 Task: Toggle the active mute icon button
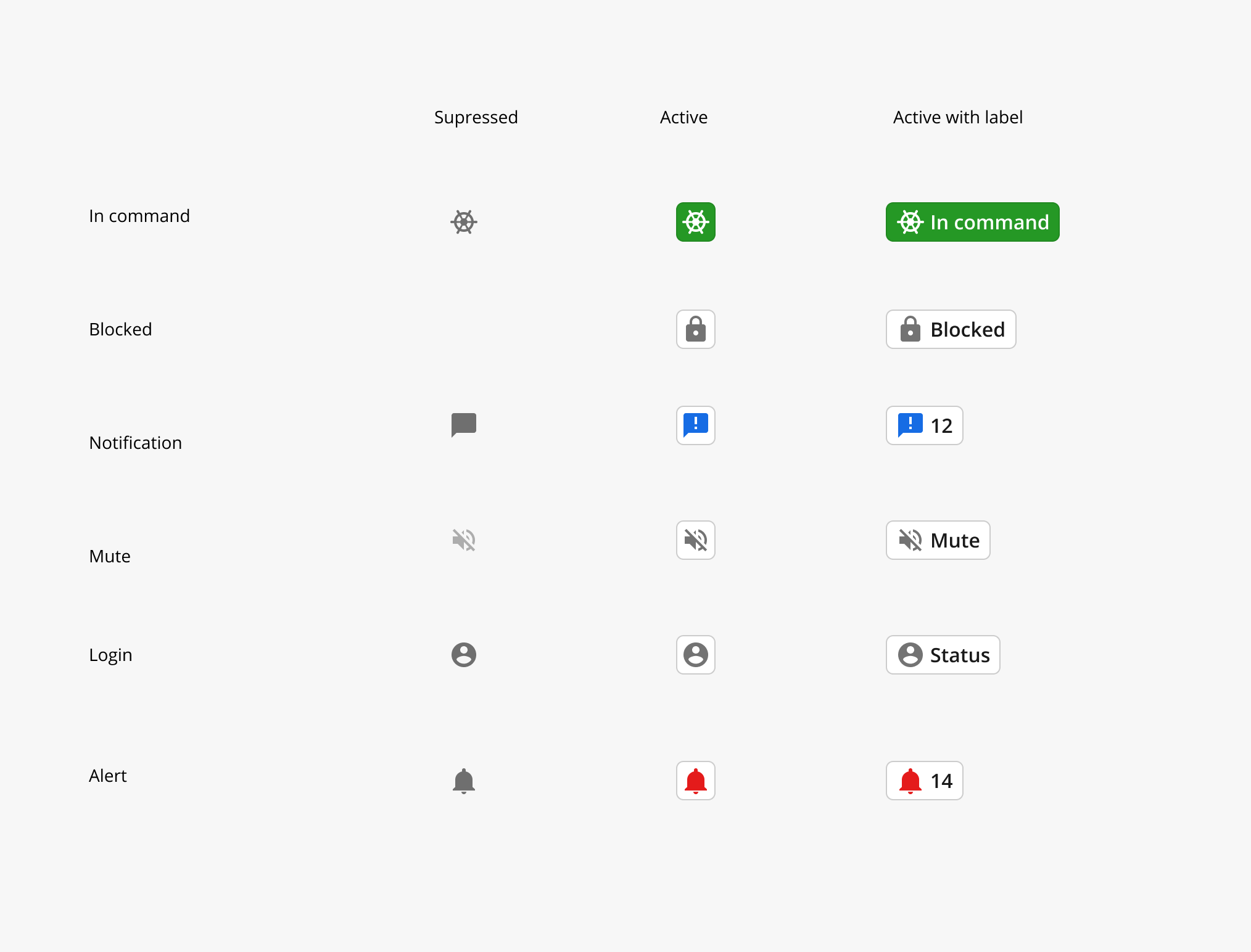click(x=696, y=540)
